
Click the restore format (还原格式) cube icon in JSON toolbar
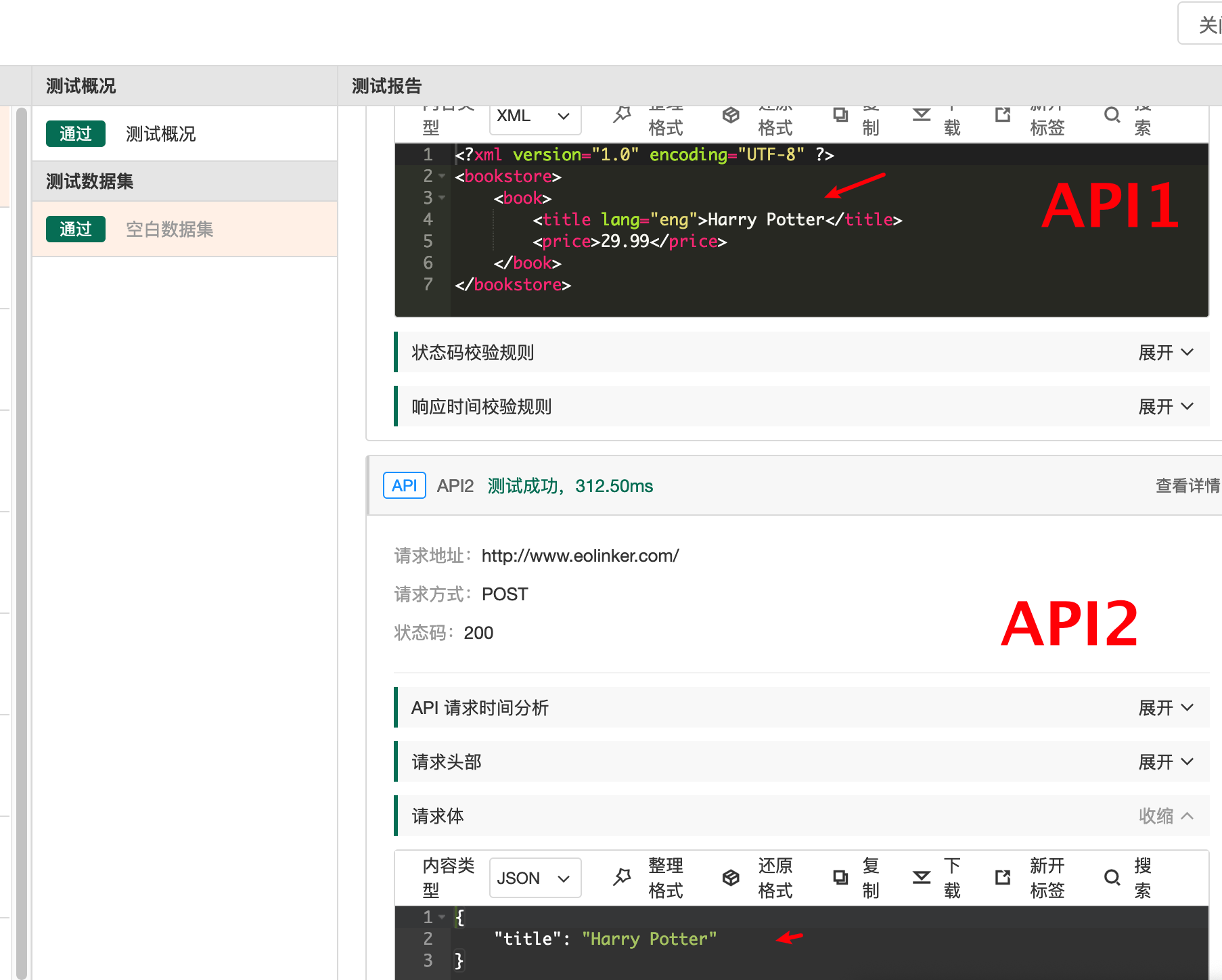pyautogui.click(x=731, y=877)
